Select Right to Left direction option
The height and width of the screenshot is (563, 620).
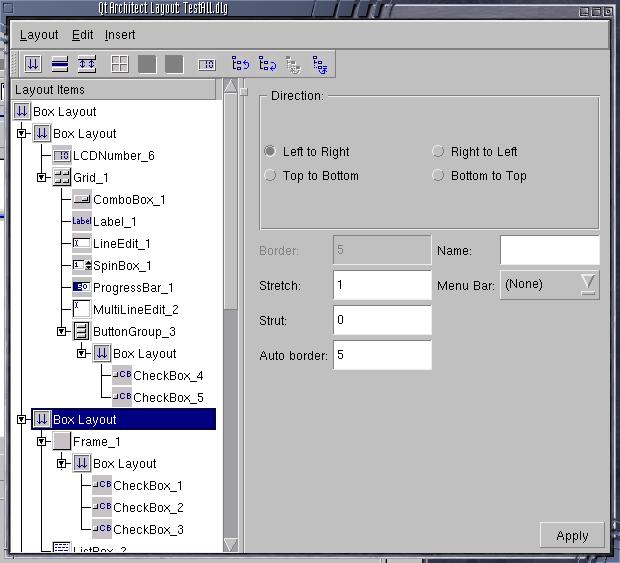pyautogui.click(x=438, y=152)
